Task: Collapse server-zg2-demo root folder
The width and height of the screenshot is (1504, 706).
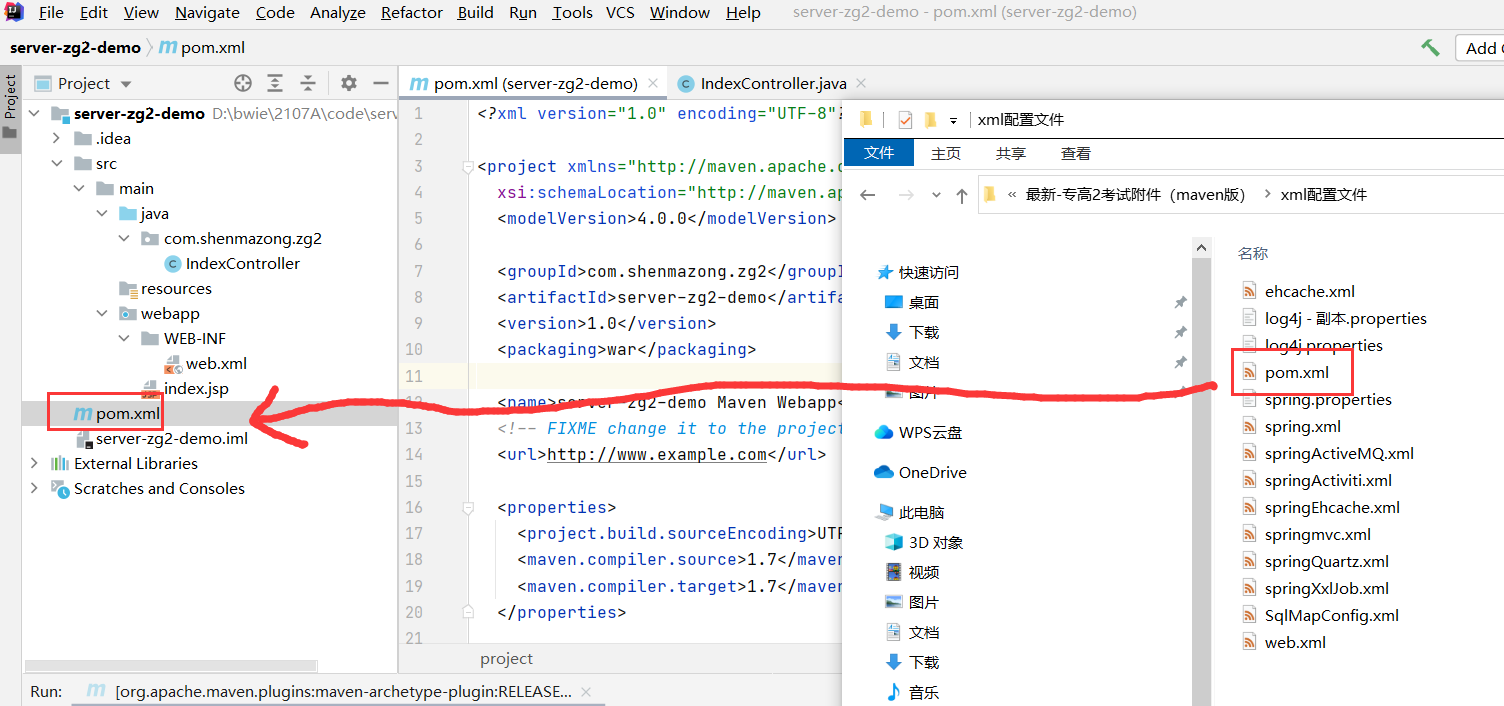Action: coord(35,114)
